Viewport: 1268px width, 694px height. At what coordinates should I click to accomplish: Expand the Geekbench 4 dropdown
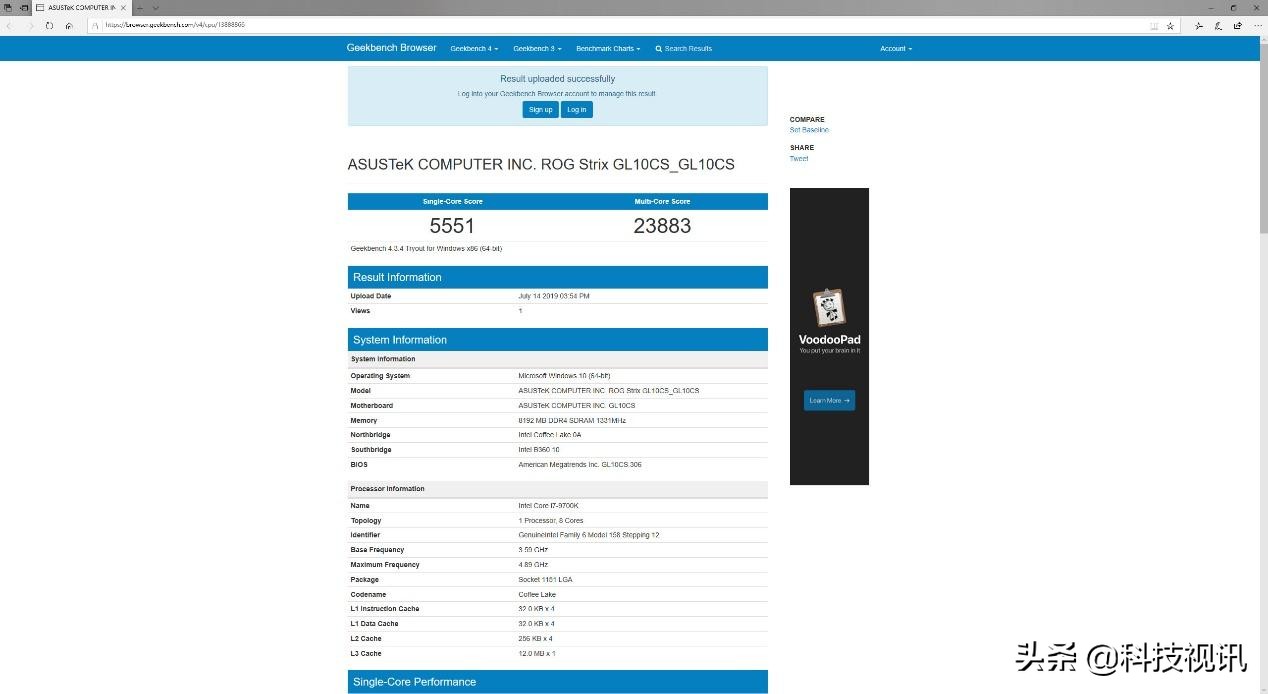474,49
